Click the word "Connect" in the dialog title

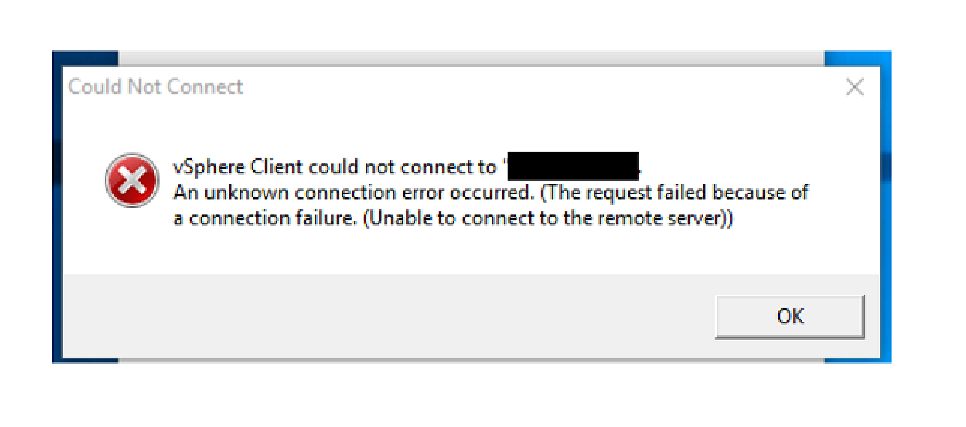point(208,87)
